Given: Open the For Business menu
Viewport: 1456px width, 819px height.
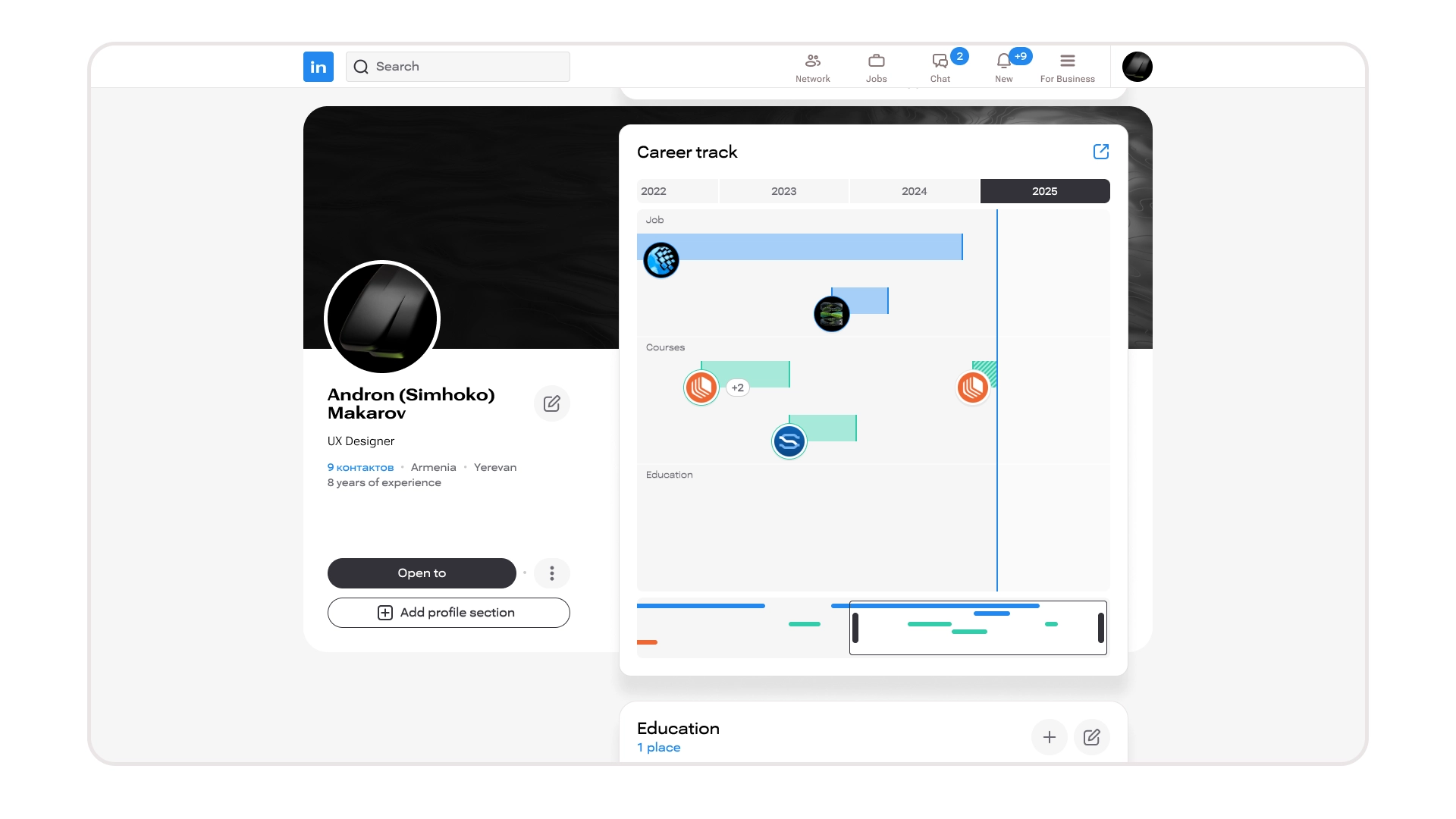Looking at the screenshot, I should click(x=1067, y=67).
